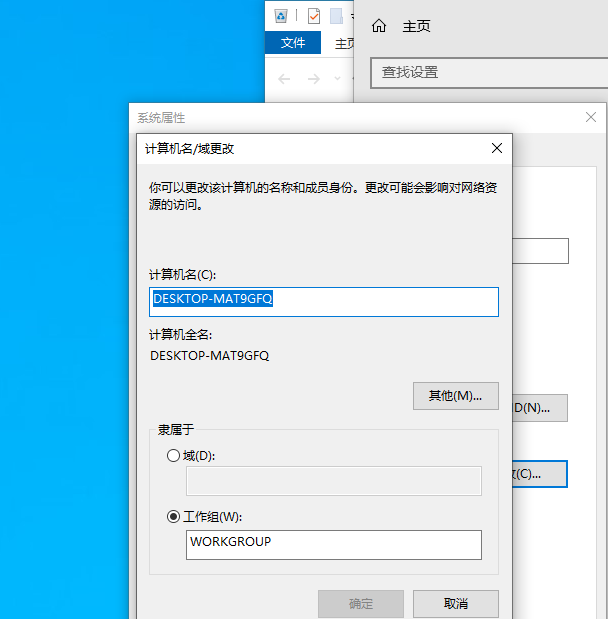Click the back arrow in File Explorer
The height and width of the screenshot is (619, 608).
(x=284, y=79)
